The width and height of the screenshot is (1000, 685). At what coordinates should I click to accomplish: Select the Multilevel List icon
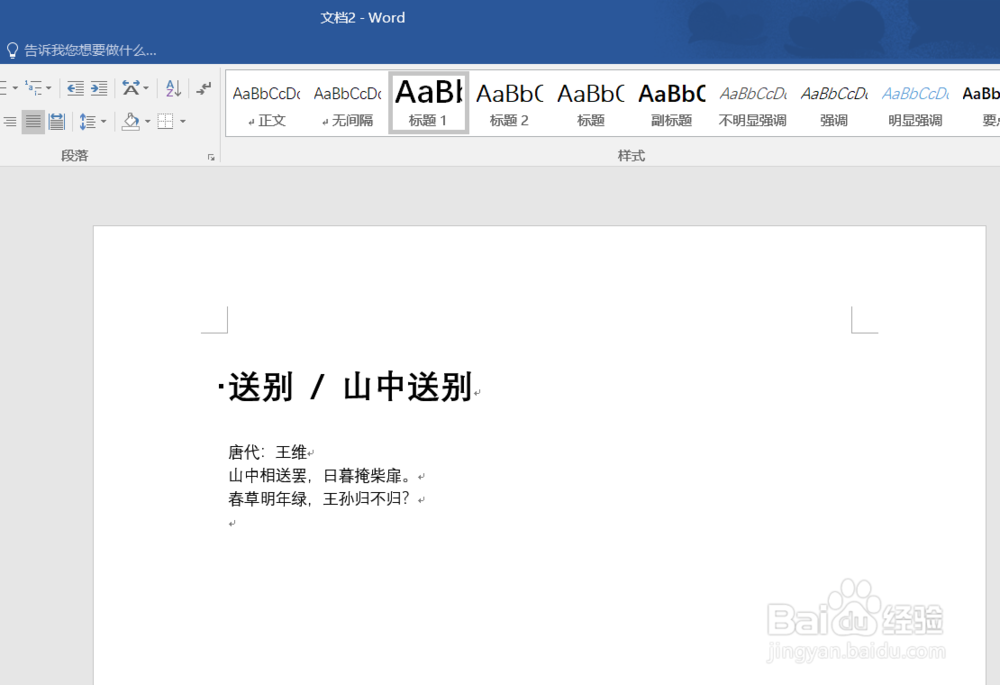pos(32,87)
